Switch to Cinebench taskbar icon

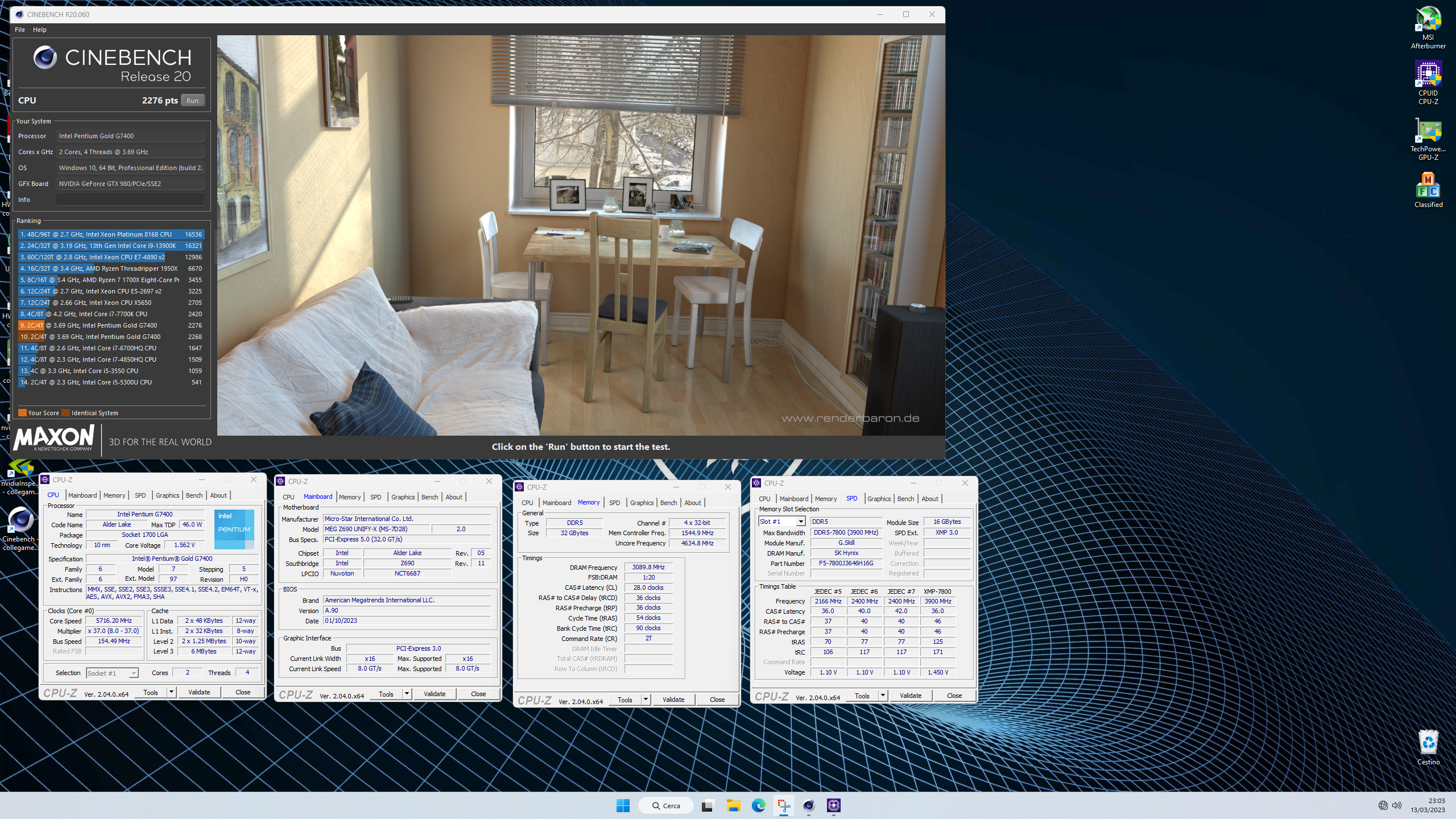(809, 805)
